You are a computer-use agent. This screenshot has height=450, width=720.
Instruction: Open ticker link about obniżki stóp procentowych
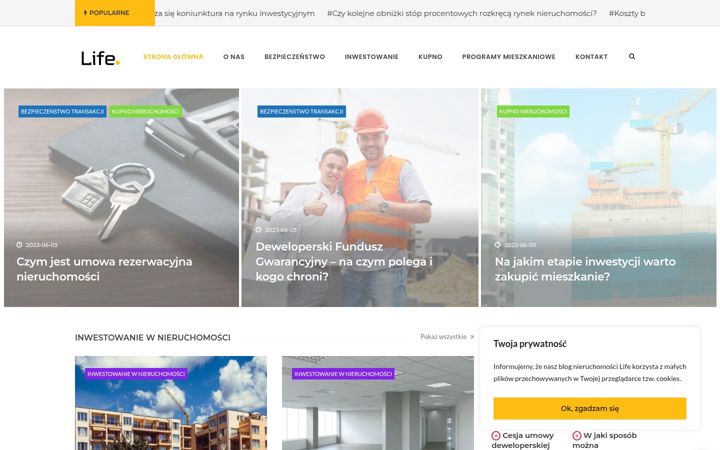click(x=461, y=13)
